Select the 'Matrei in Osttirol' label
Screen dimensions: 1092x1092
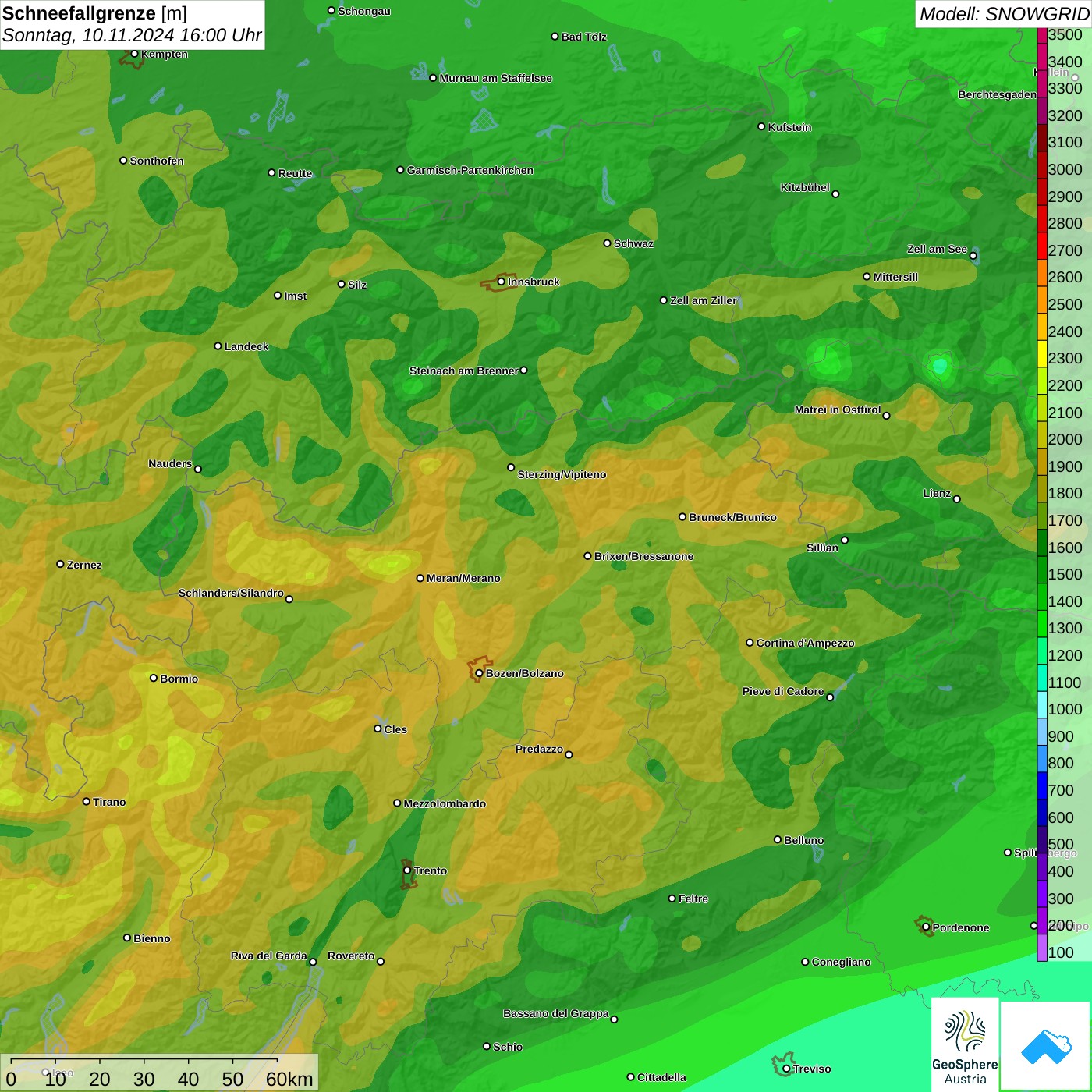[838, 409]
